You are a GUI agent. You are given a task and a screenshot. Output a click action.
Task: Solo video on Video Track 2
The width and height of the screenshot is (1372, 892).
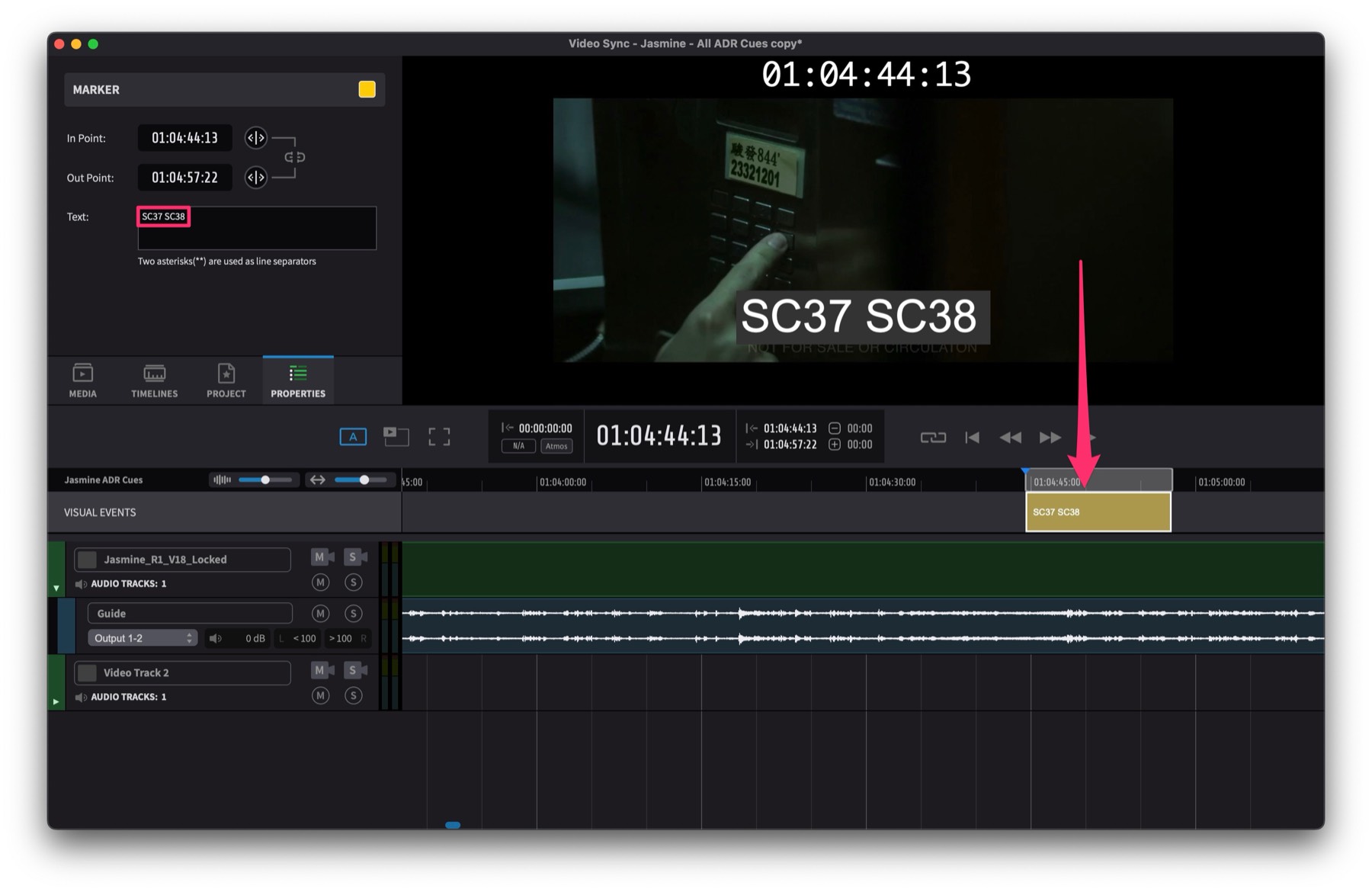(354, 670)
